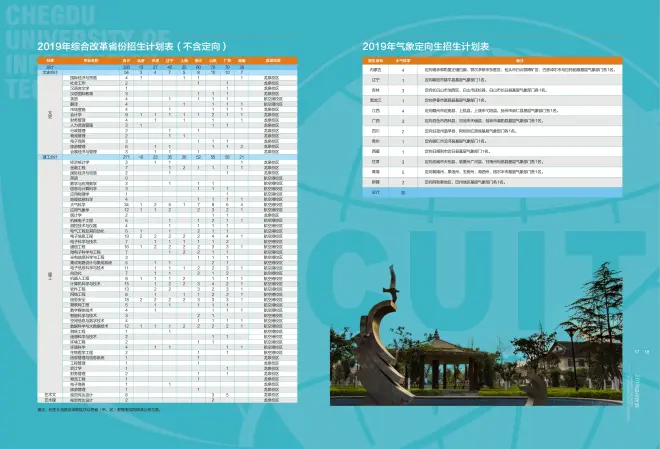Screen dimensions: 660x449
Task: Click the 2019年气象定向生招生计划表 heading
Action: coord(433,46)
